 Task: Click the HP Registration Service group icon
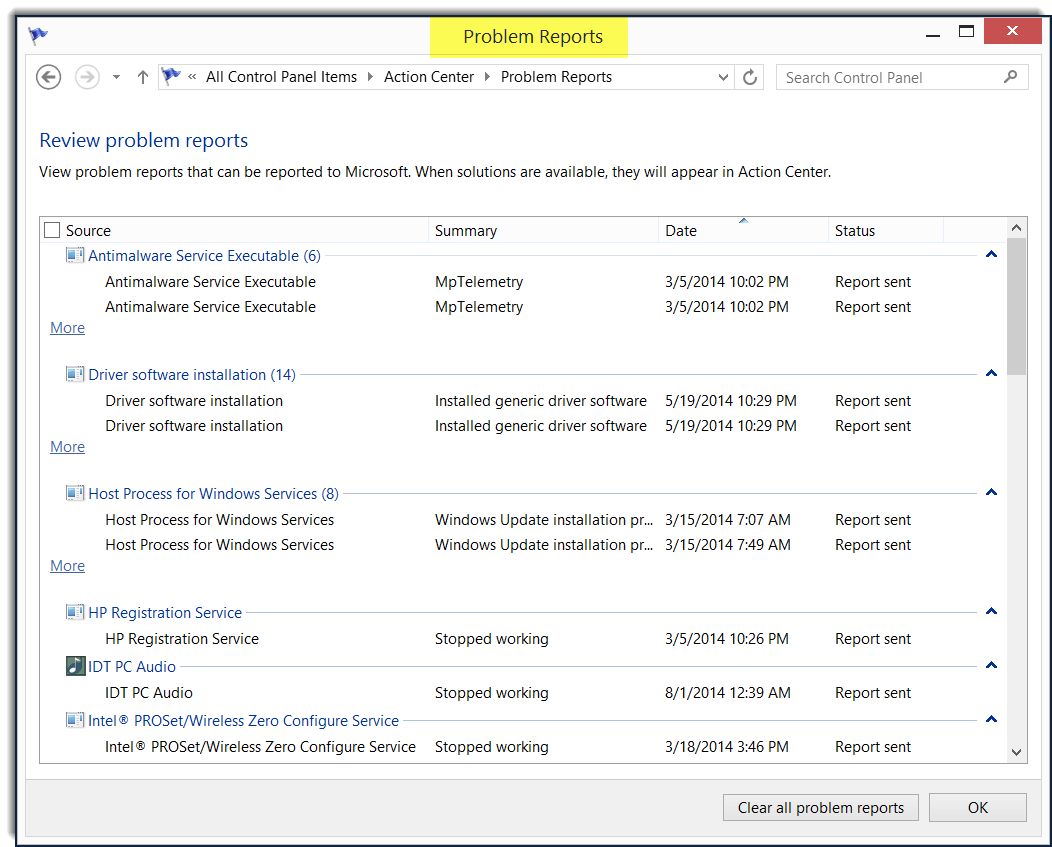point(74,612)
